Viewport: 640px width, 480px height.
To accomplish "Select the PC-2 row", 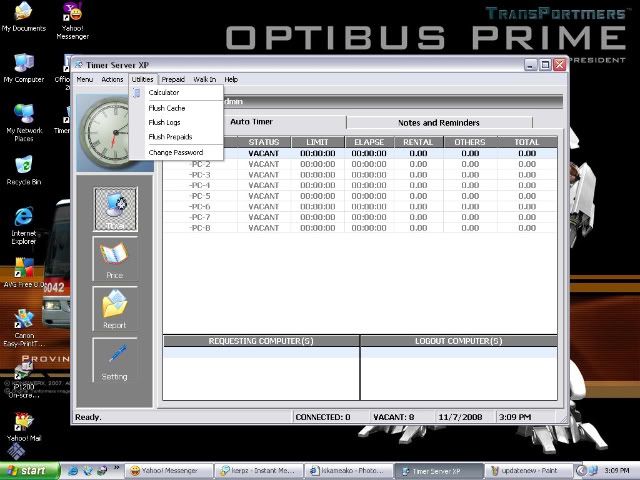I will (x=360, y=164).
